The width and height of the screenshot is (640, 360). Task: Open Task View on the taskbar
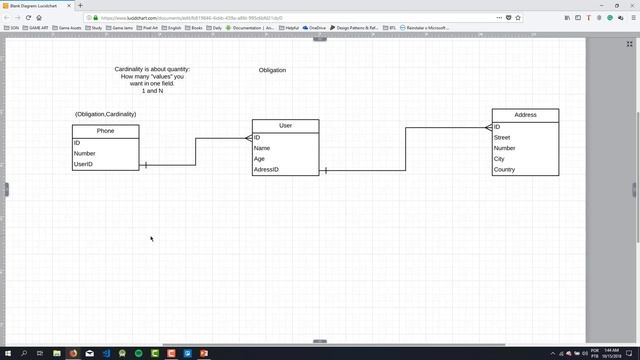[x=40, y=353]
